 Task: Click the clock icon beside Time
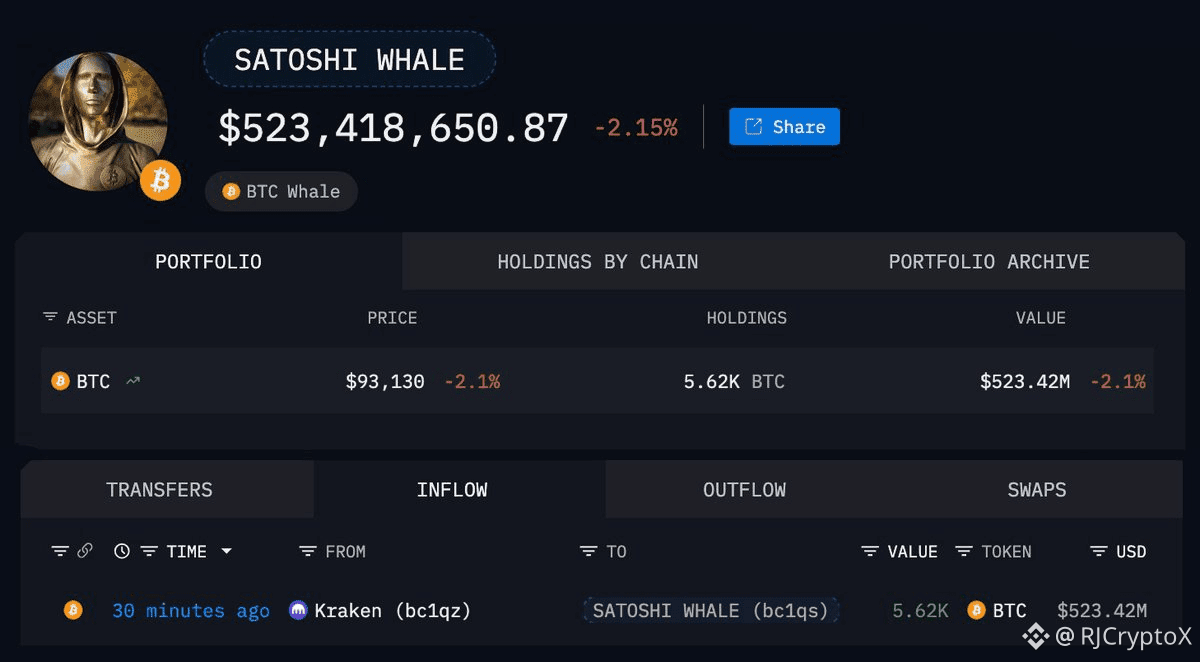[x=122, y=551]
